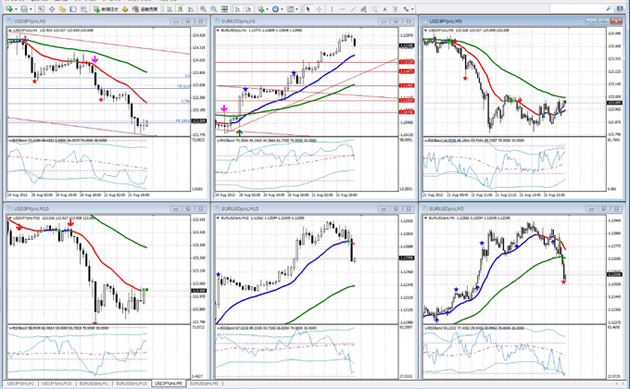Switch to the USDJPYpro,H1 bottom tab

coord(20,383)
